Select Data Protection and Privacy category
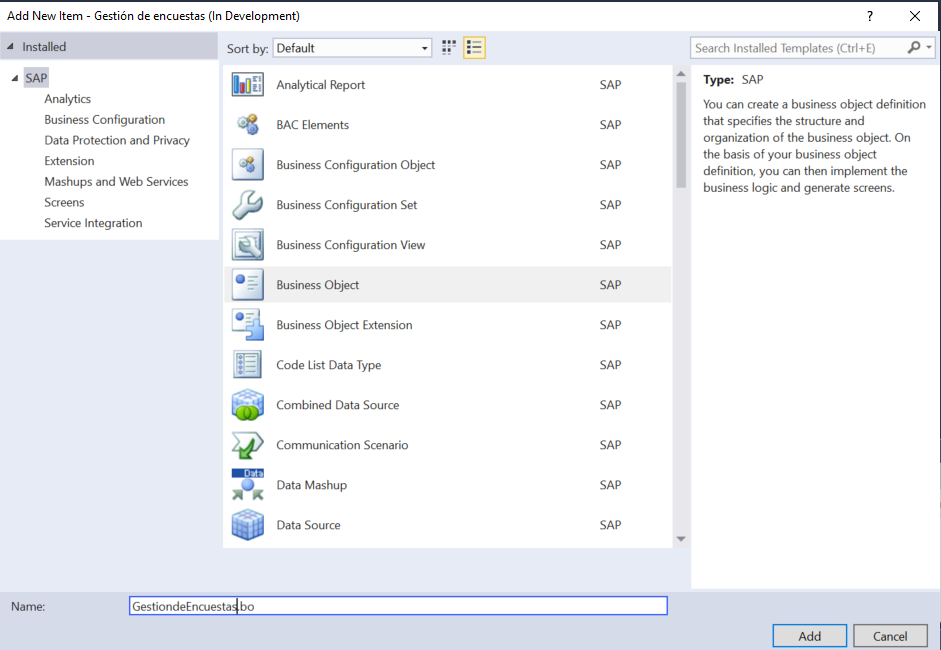 click(117, 140)
